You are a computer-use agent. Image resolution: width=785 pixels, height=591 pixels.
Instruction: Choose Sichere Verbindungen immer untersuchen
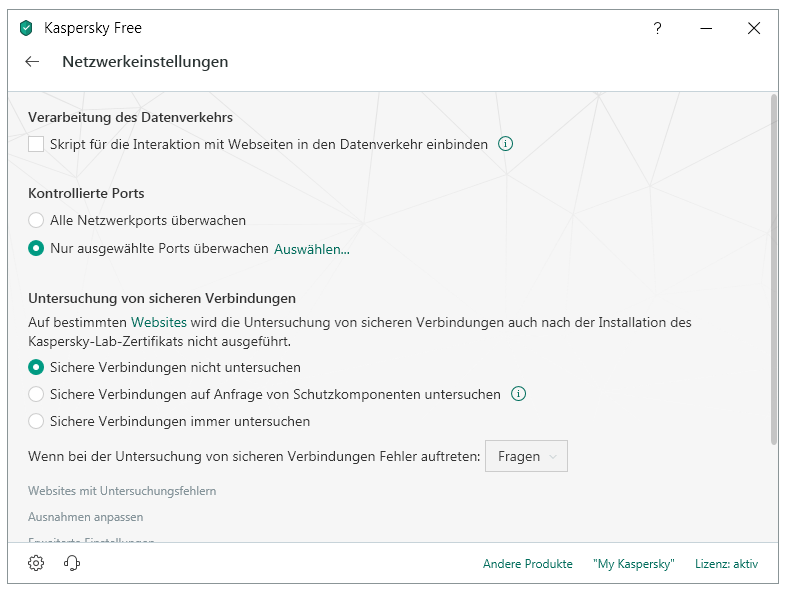tap(36, 421)
